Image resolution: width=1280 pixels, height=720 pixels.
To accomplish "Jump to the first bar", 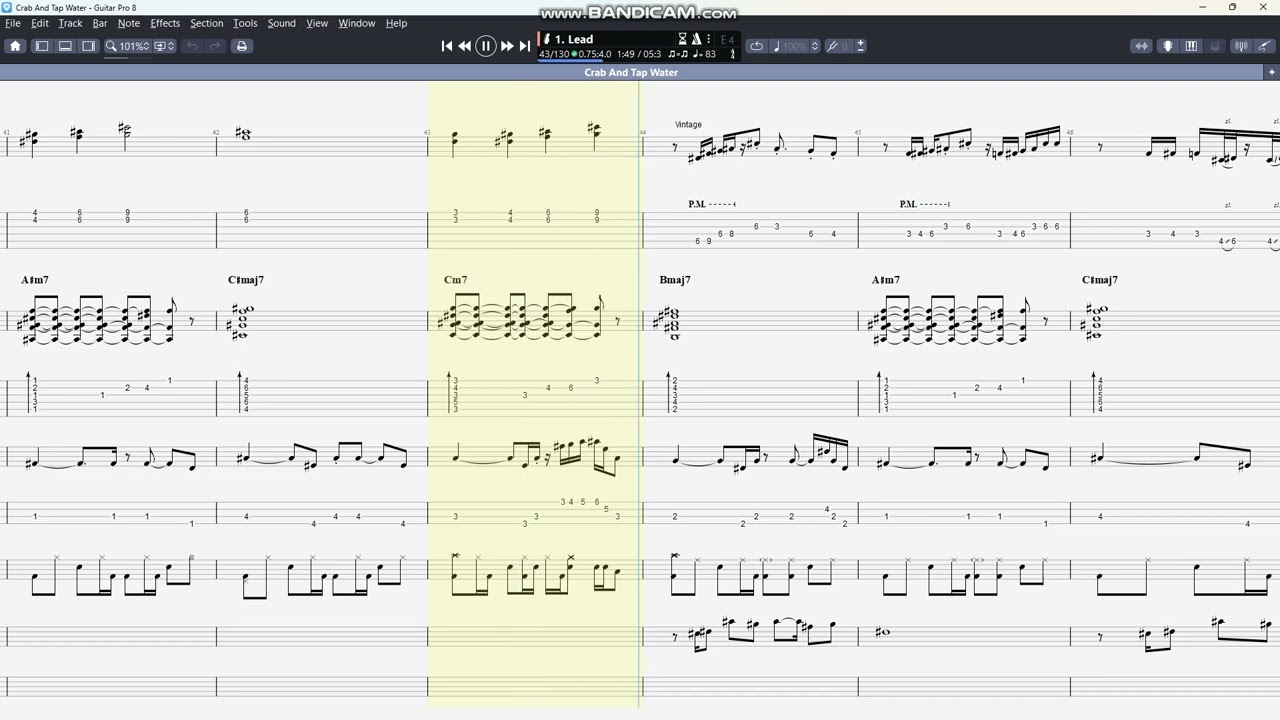I will point(447,46).
